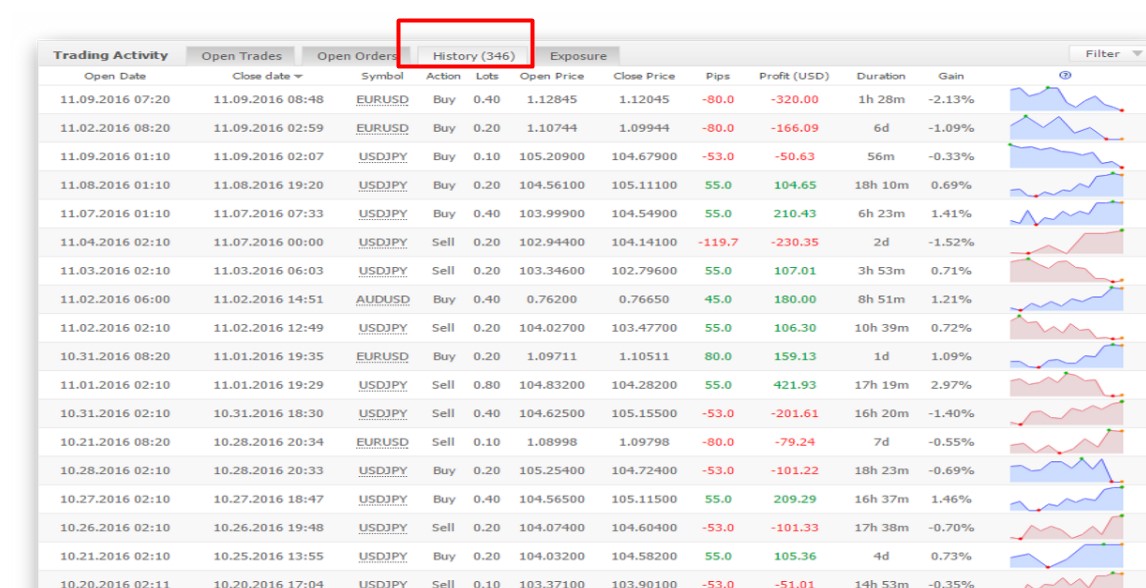Select the -166.09 profit value
The image size is (1146, 588).
(794, 128)
